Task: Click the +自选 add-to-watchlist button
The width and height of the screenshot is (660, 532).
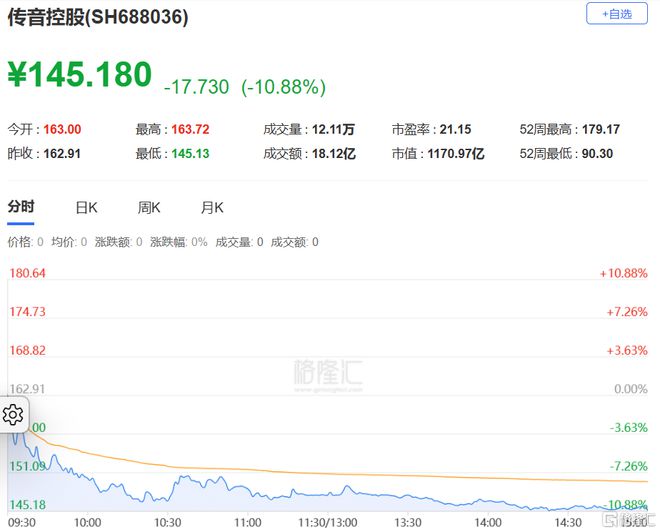Action: tap(617, 14)
